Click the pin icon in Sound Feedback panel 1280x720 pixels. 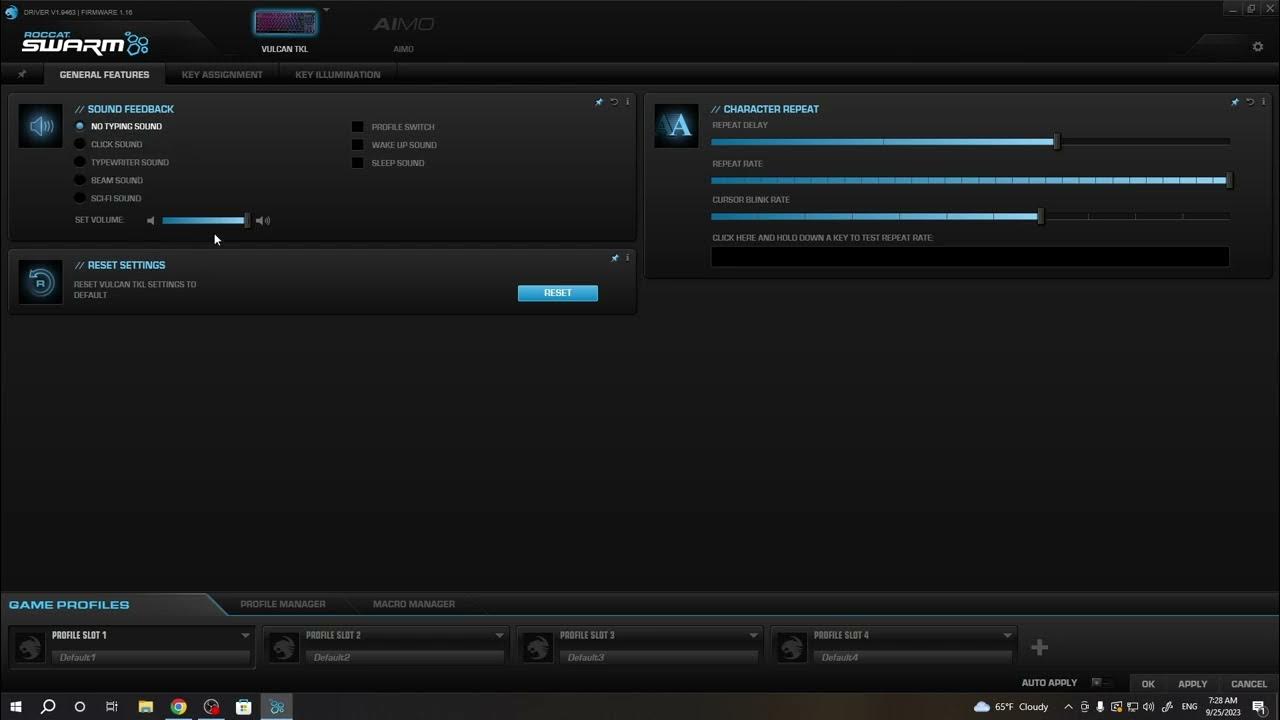click(x=599, y=102)
